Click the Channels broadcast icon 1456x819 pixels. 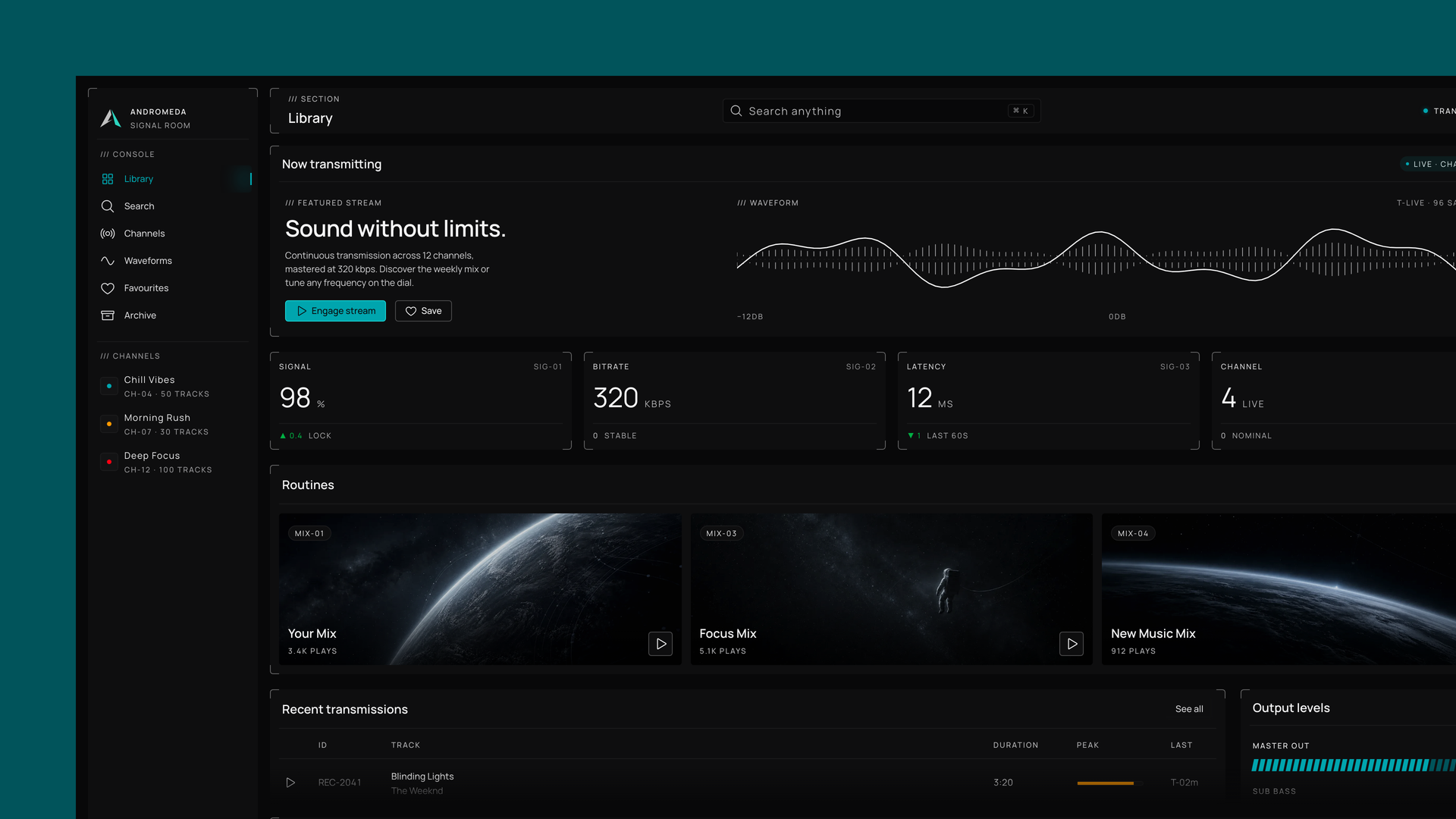(108, 234)
